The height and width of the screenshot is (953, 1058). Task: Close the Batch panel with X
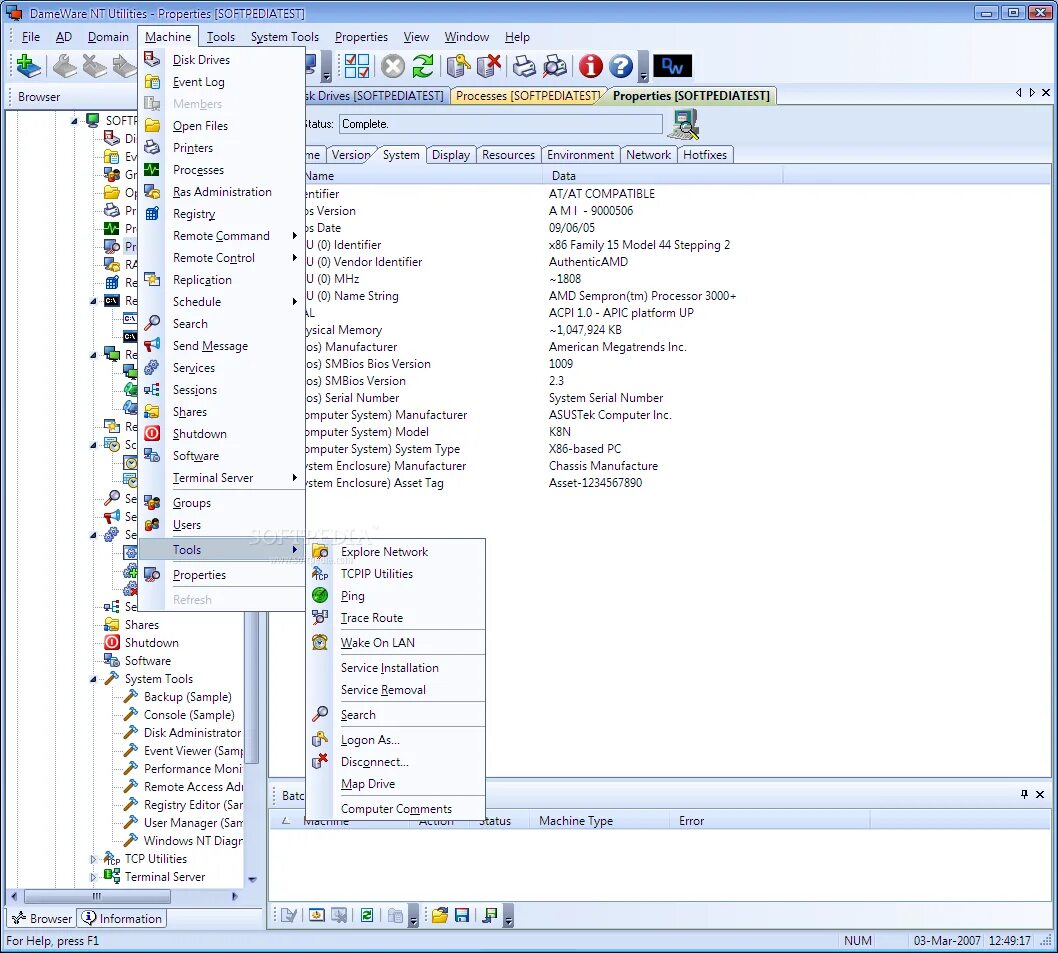point(1040,794)
